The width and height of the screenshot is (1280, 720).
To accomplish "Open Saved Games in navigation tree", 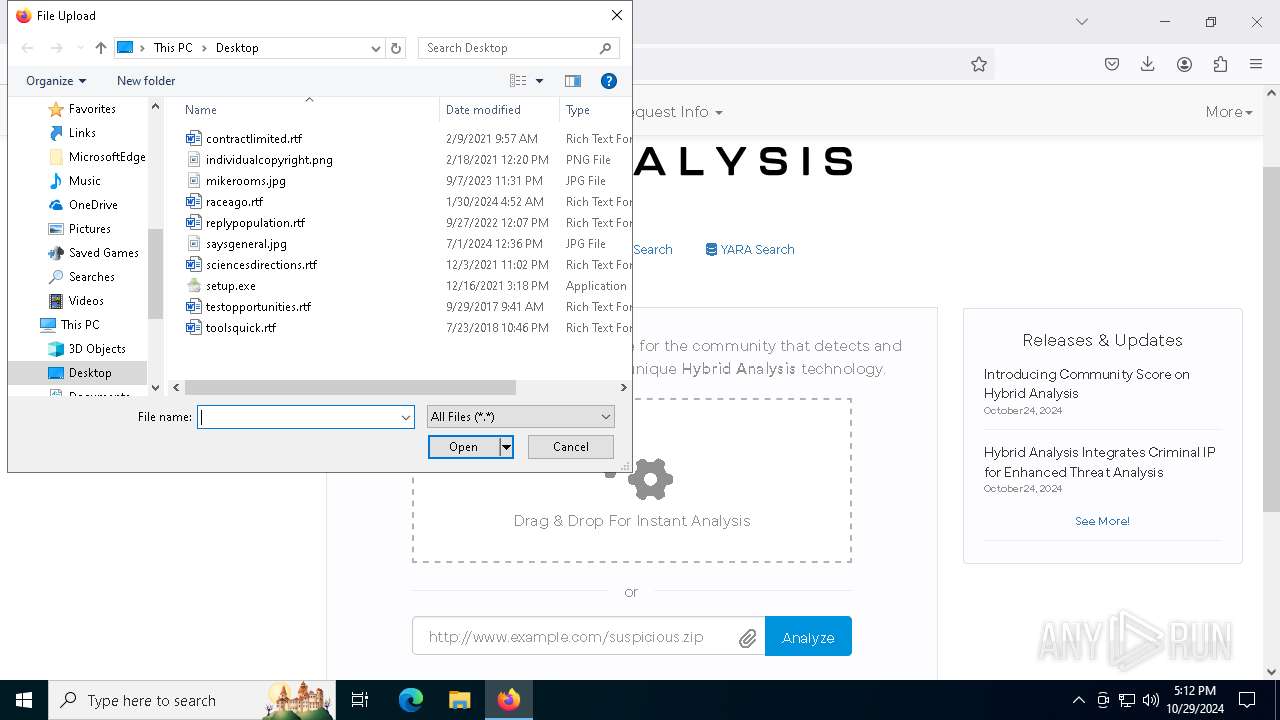I will tap(103, 253).
